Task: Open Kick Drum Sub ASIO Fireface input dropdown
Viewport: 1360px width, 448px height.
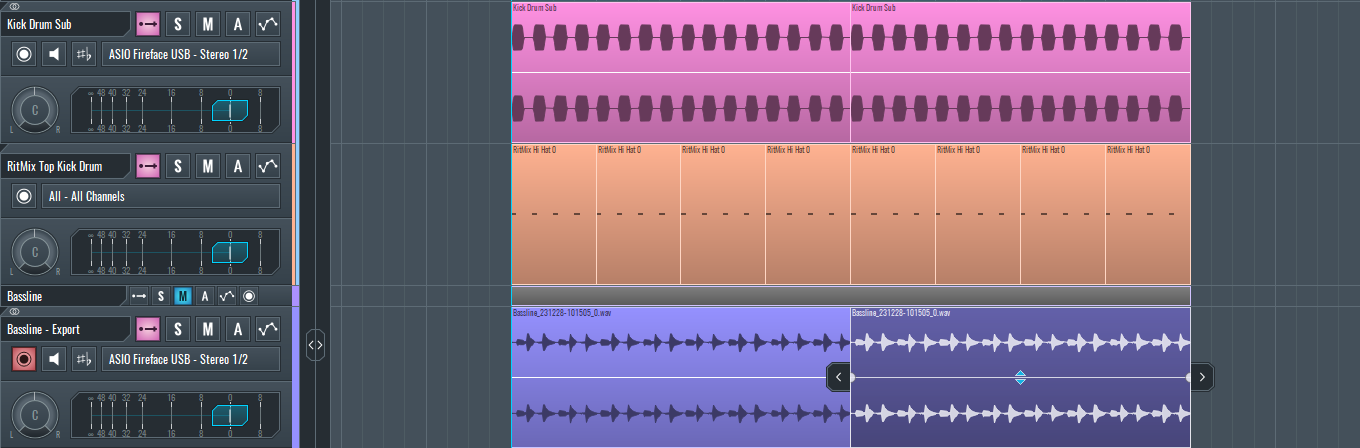Action: coord(191,54)
